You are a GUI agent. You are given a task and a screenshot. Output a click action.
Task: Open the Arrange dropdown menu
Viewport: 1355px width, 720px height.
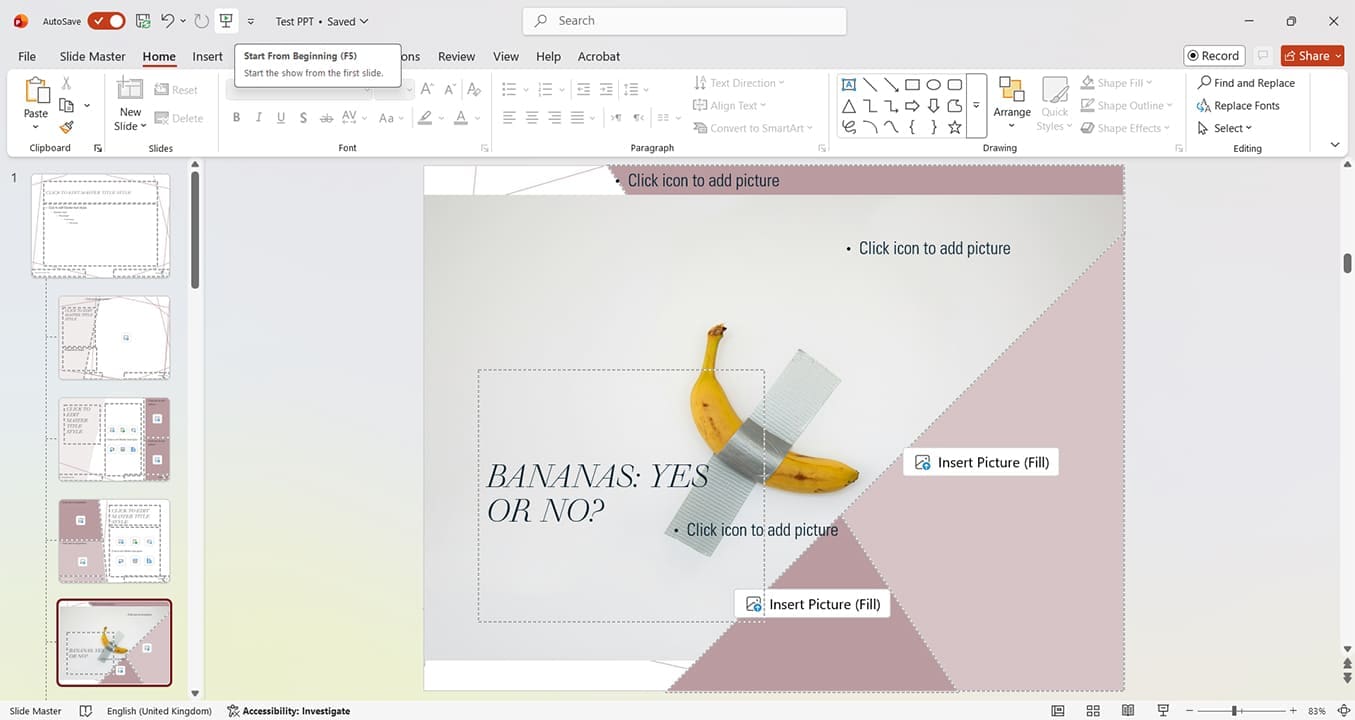[1011, 105]
